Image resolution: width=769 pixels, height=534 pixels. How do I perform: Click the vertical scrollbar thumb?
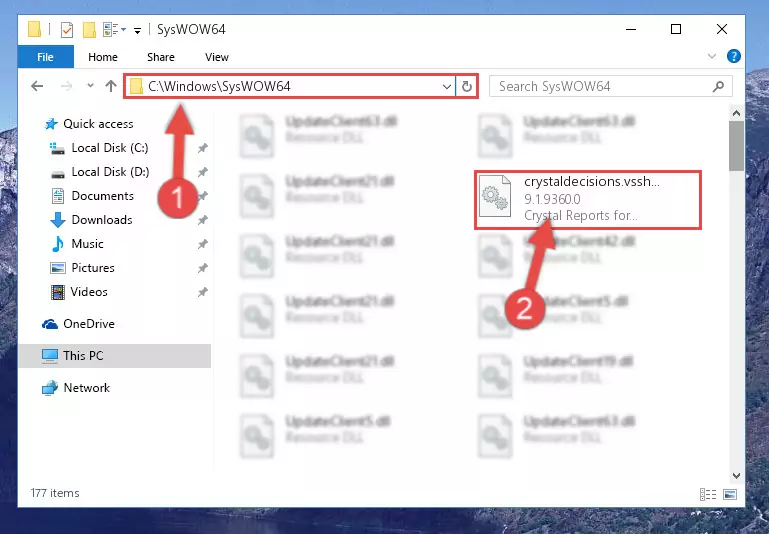coord(736,146)
